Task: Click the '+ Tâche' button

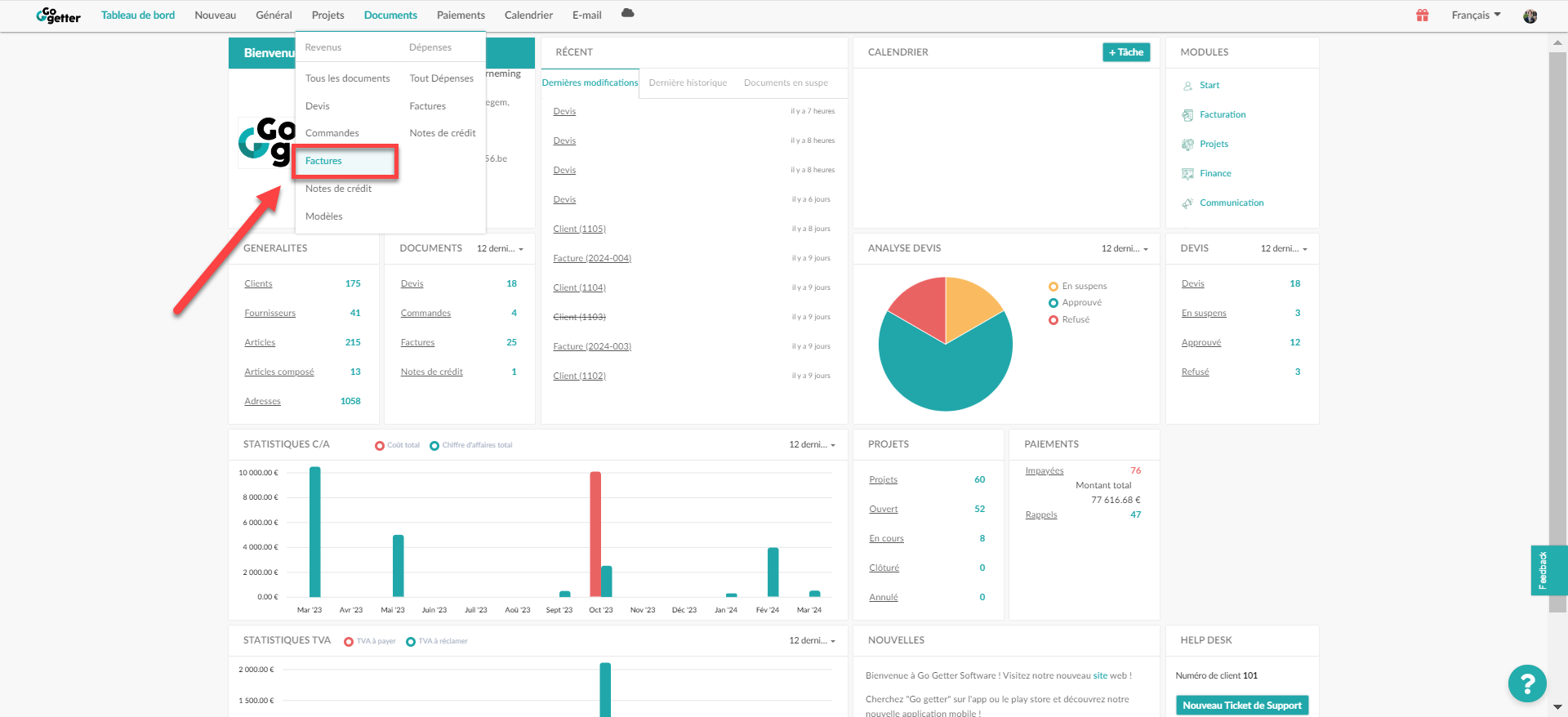Action: point(1126,52)
